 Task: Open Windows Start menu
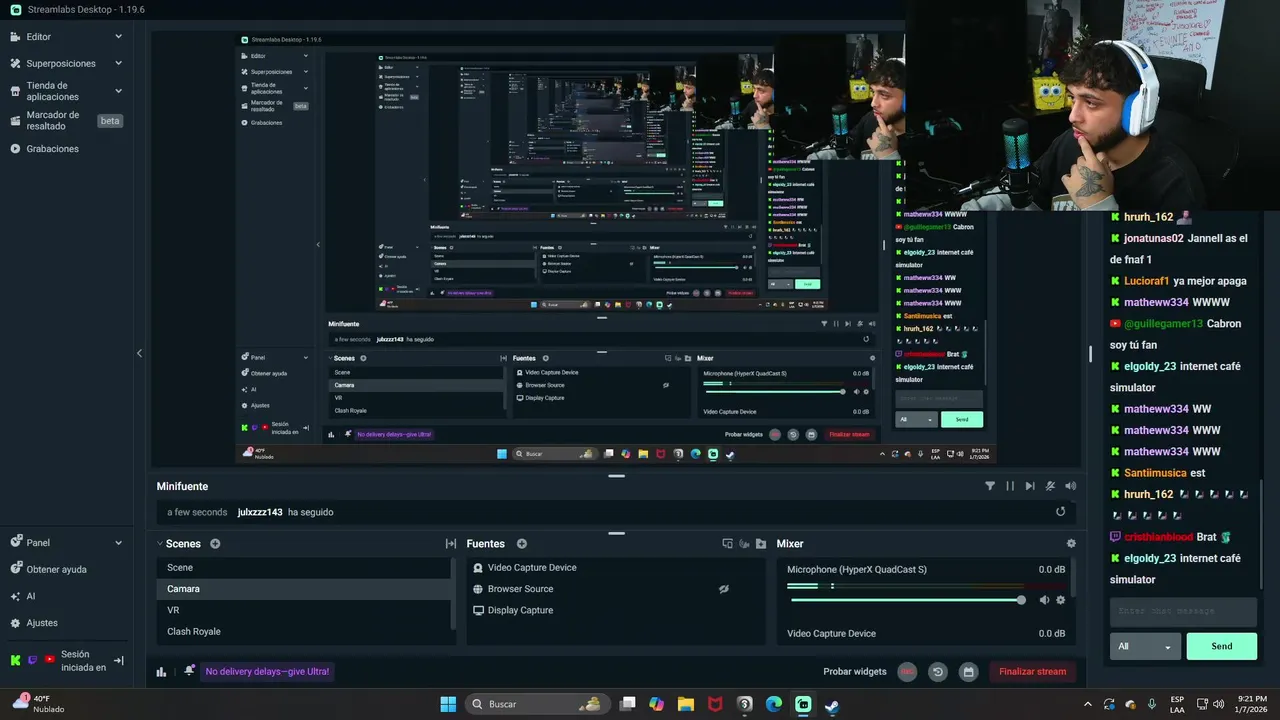(x=447, y=704)
